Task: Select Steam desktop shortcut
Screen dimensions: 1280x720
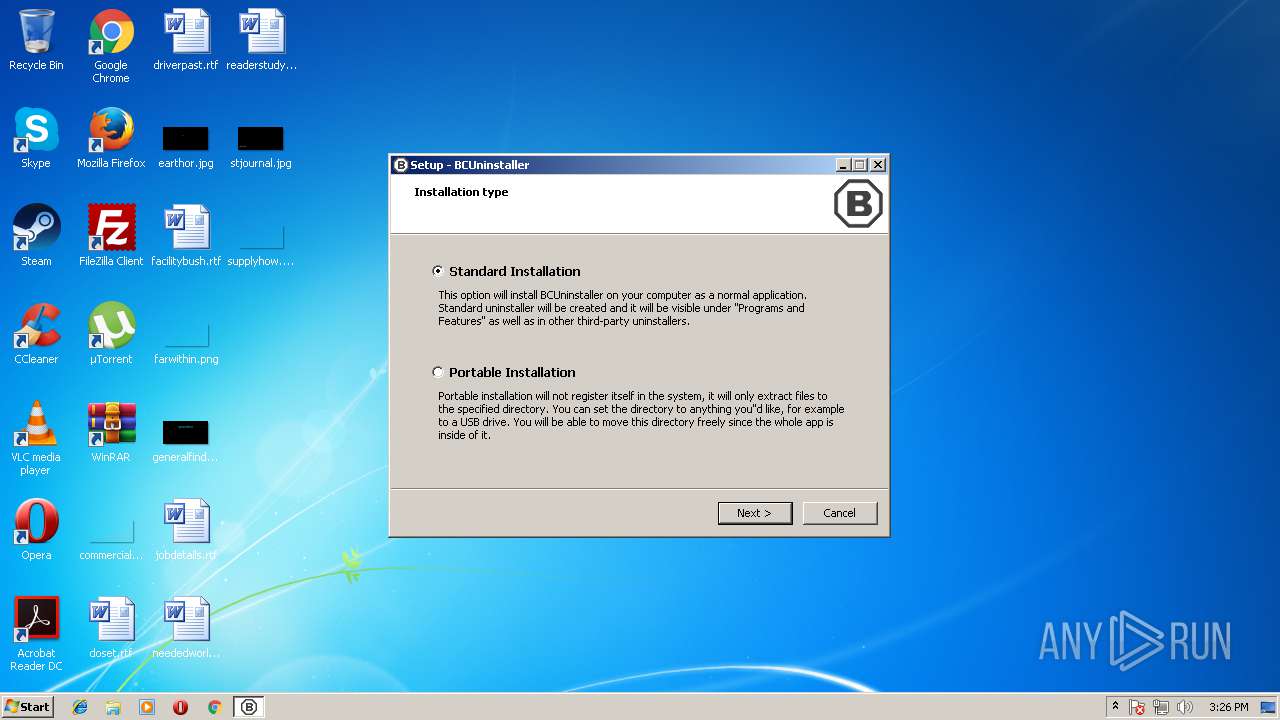Action: (x=36, y=236)
